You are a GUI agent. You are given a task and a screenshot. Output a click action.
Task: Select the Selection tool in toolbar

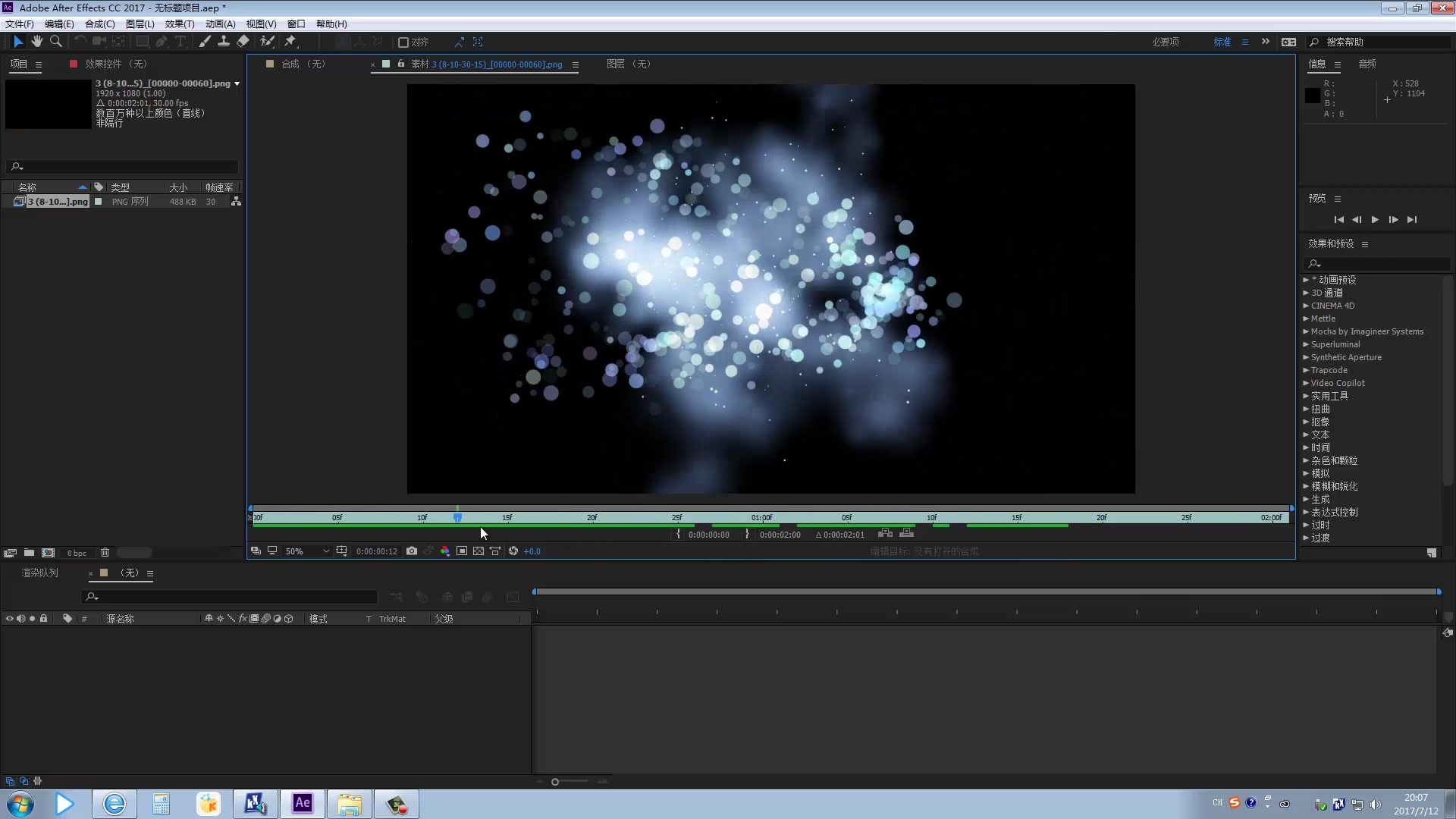click(x=17, y=41)
